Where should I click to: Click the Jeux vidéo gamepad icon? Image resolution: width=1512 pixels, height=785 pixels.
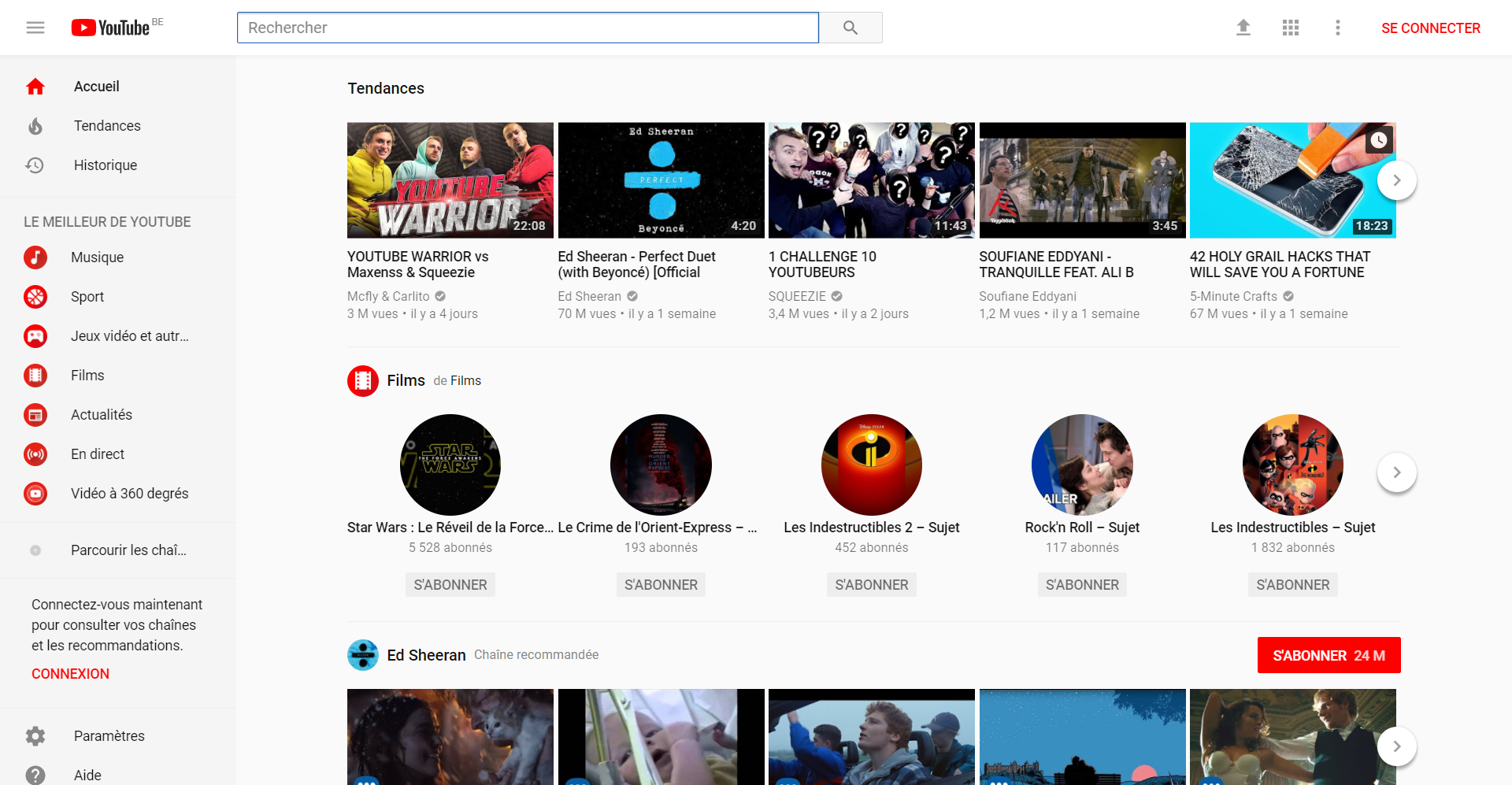click(x=35, y=336)
